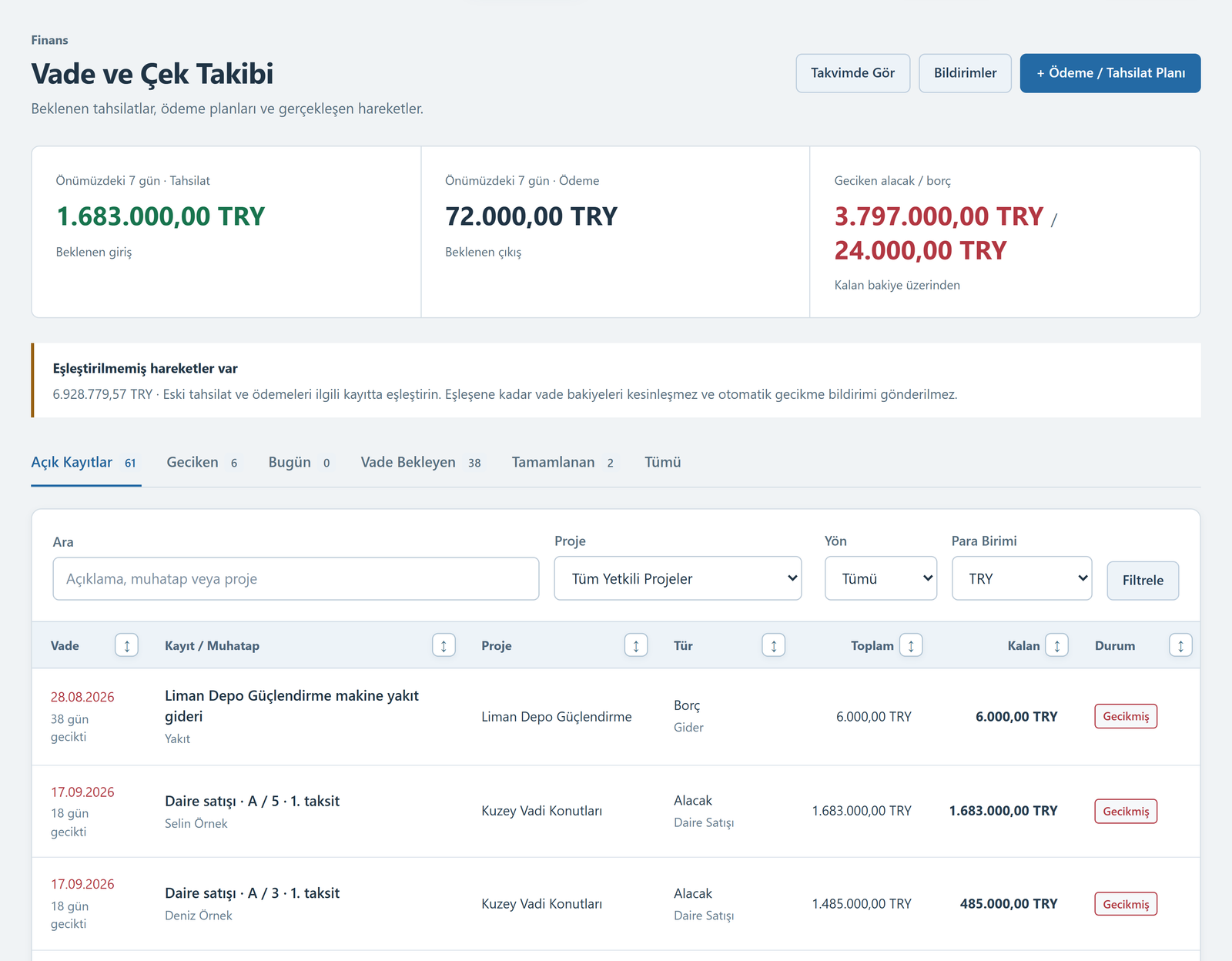Screen dimensions: 1232x961
Task: Click Takvimde Gör button
Action: coord(853,73)
